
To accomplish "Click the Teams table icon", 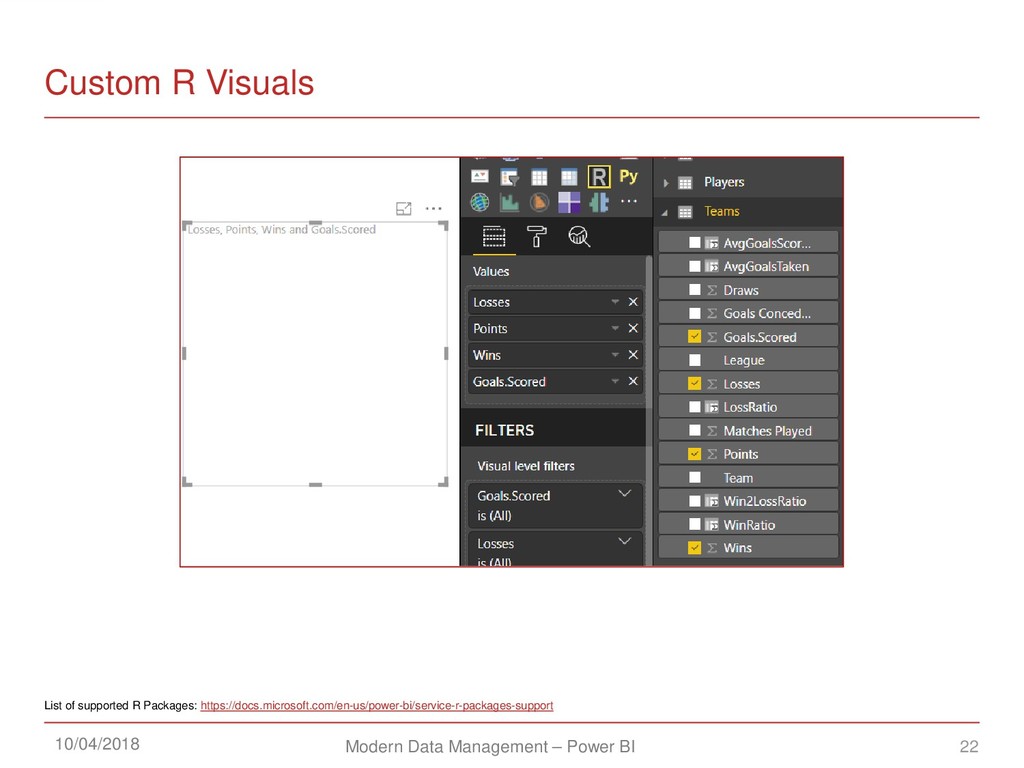I will point(685,212).
